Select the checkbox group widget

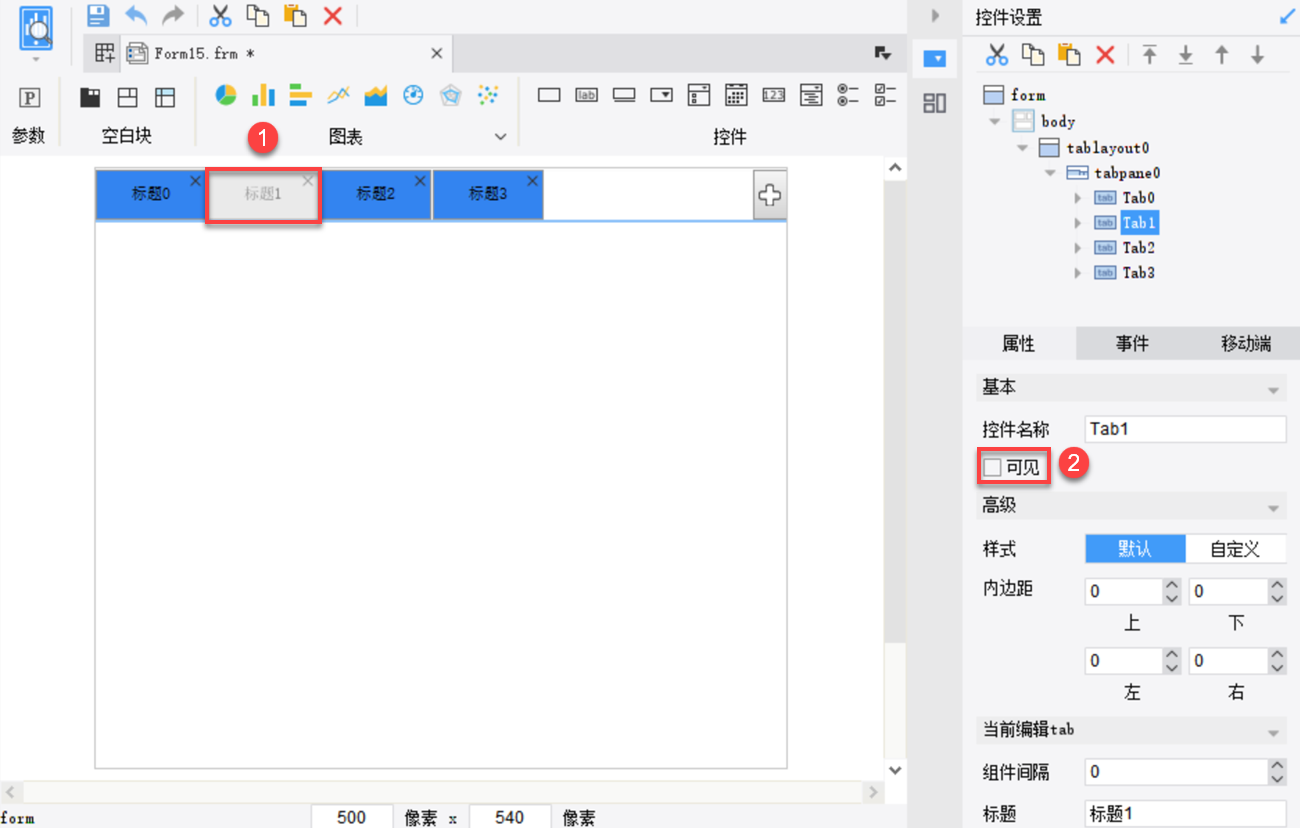coord(886,95)
